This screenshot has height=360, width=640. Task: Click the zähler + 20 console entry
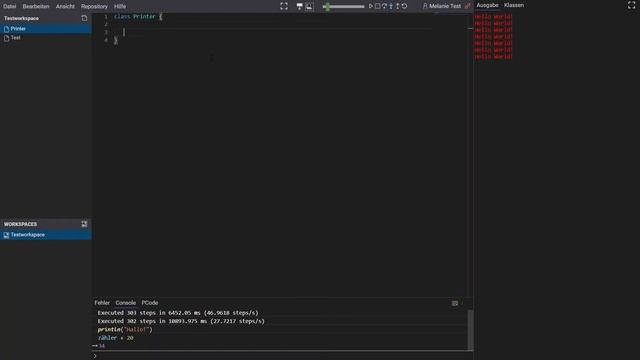[x=116, y=338]
